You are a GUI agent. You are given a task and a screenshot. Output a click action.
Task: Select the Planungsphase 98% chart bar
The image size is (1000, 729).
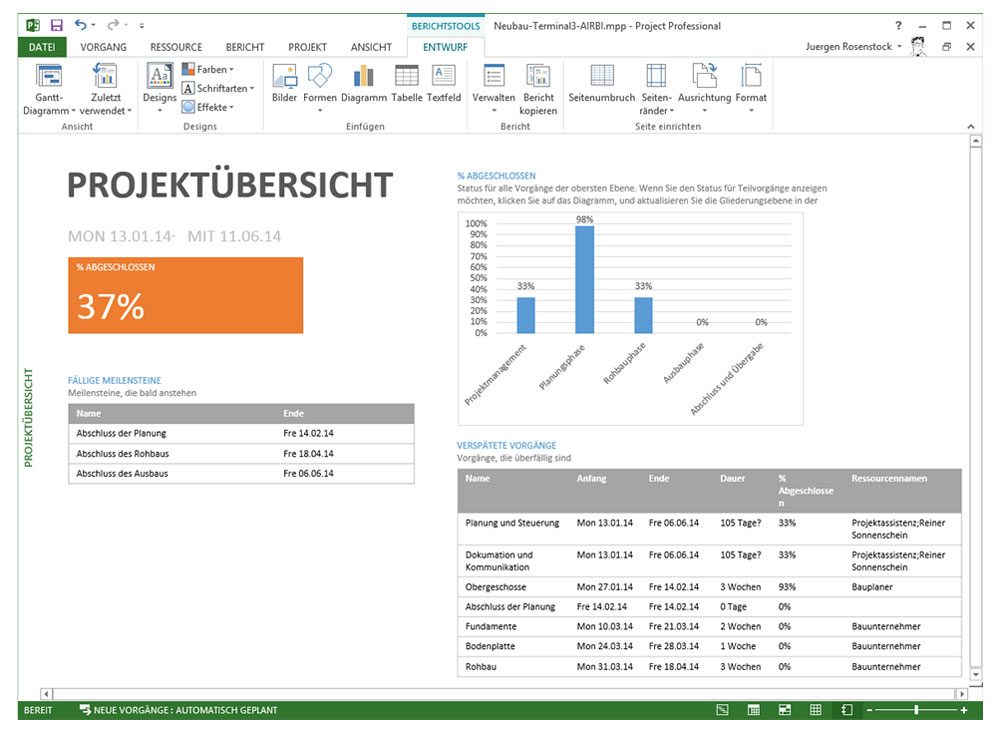pos(584,279)
